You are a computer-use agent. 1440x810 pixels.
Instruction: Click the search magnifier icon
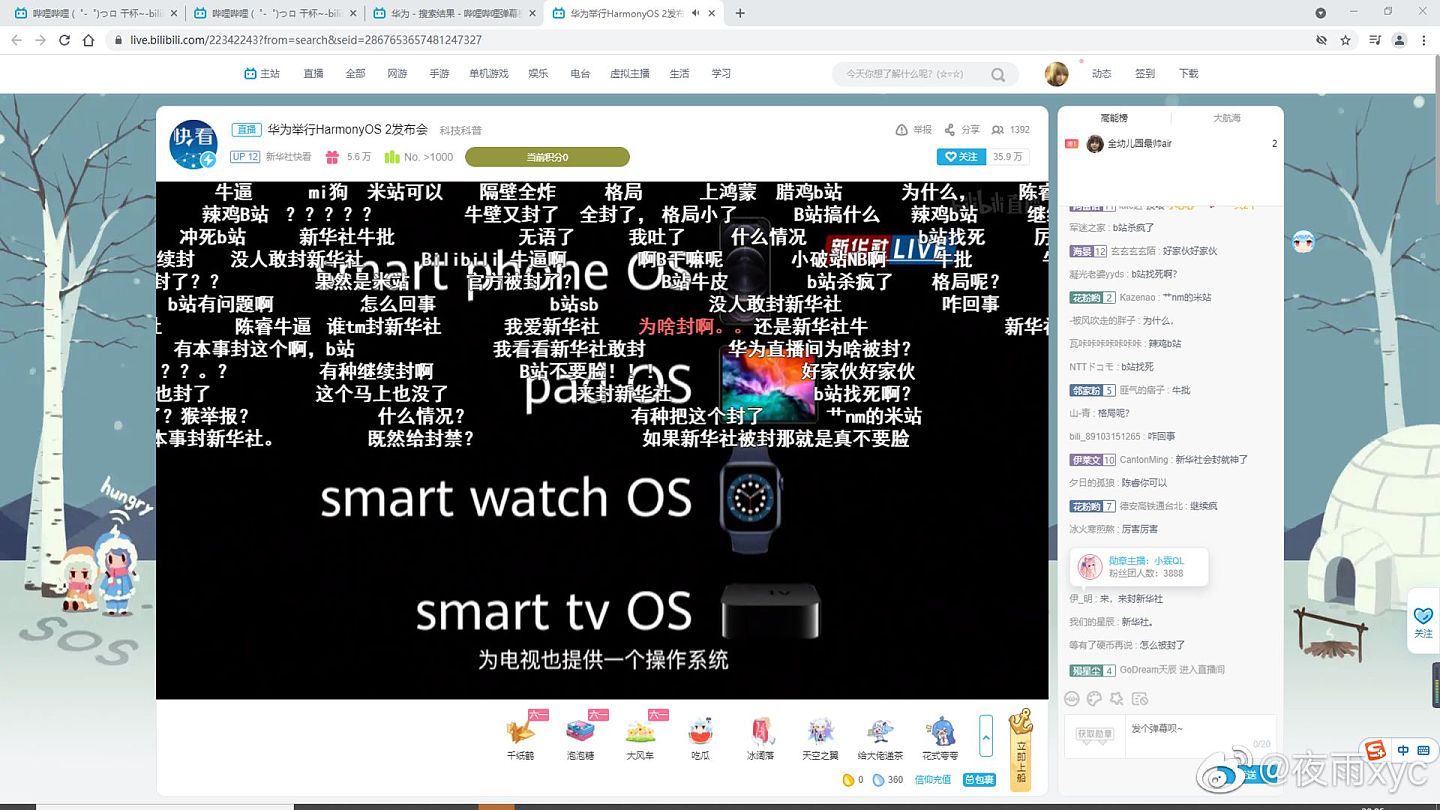coord(998,74)
